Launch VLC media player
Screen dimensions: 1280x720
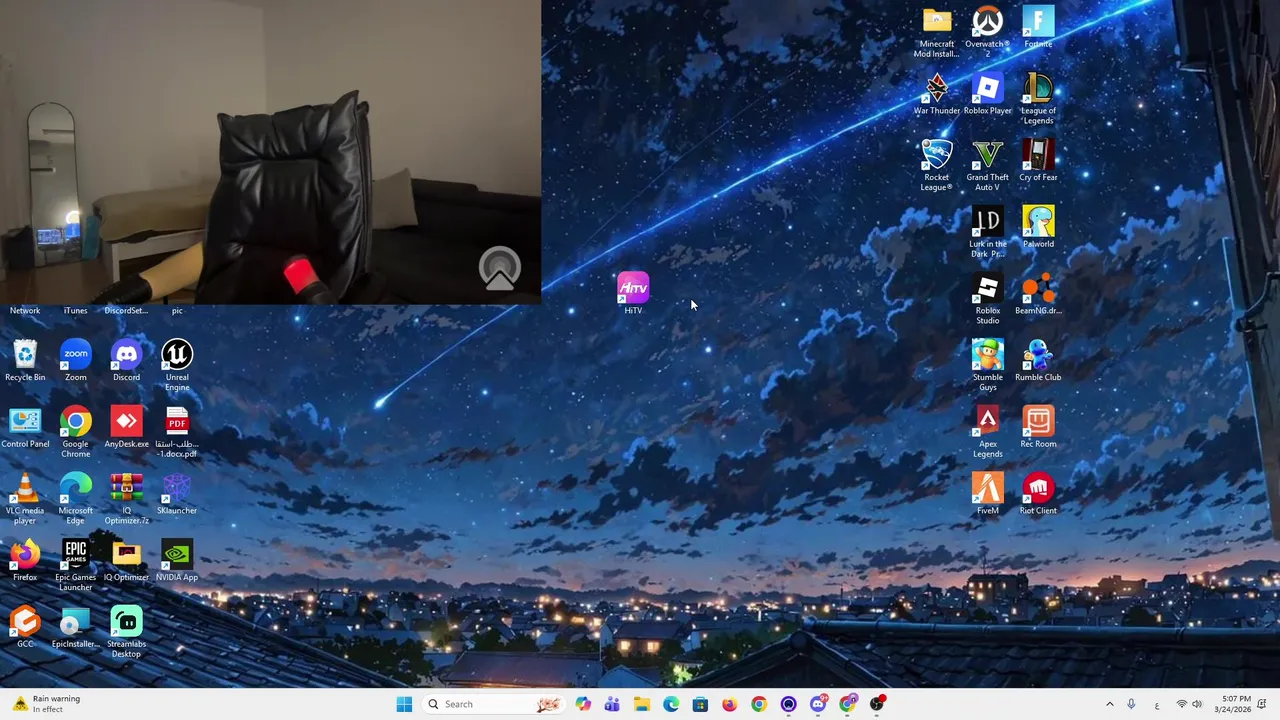(x=25, y=499)
